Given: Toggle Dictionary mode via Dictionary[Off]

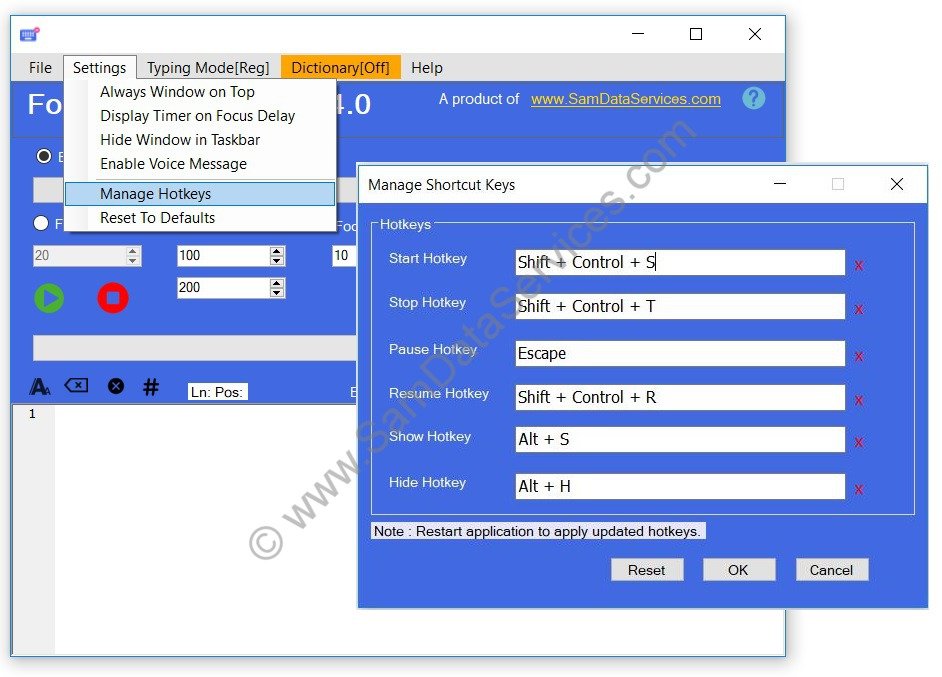Looking at the screenshot, I should tap(343, 68).
